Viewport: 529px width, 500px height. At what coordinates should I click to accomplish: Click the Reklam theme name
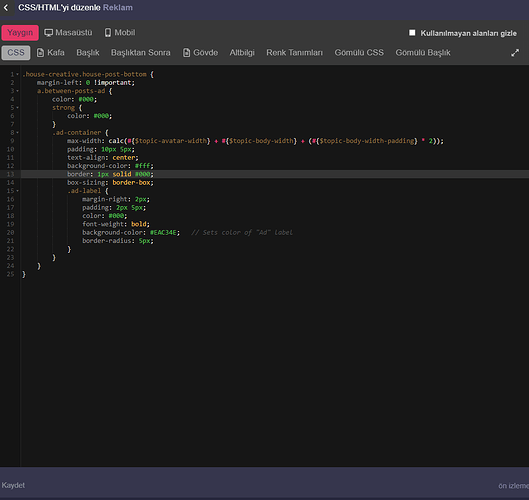[118, 7]
